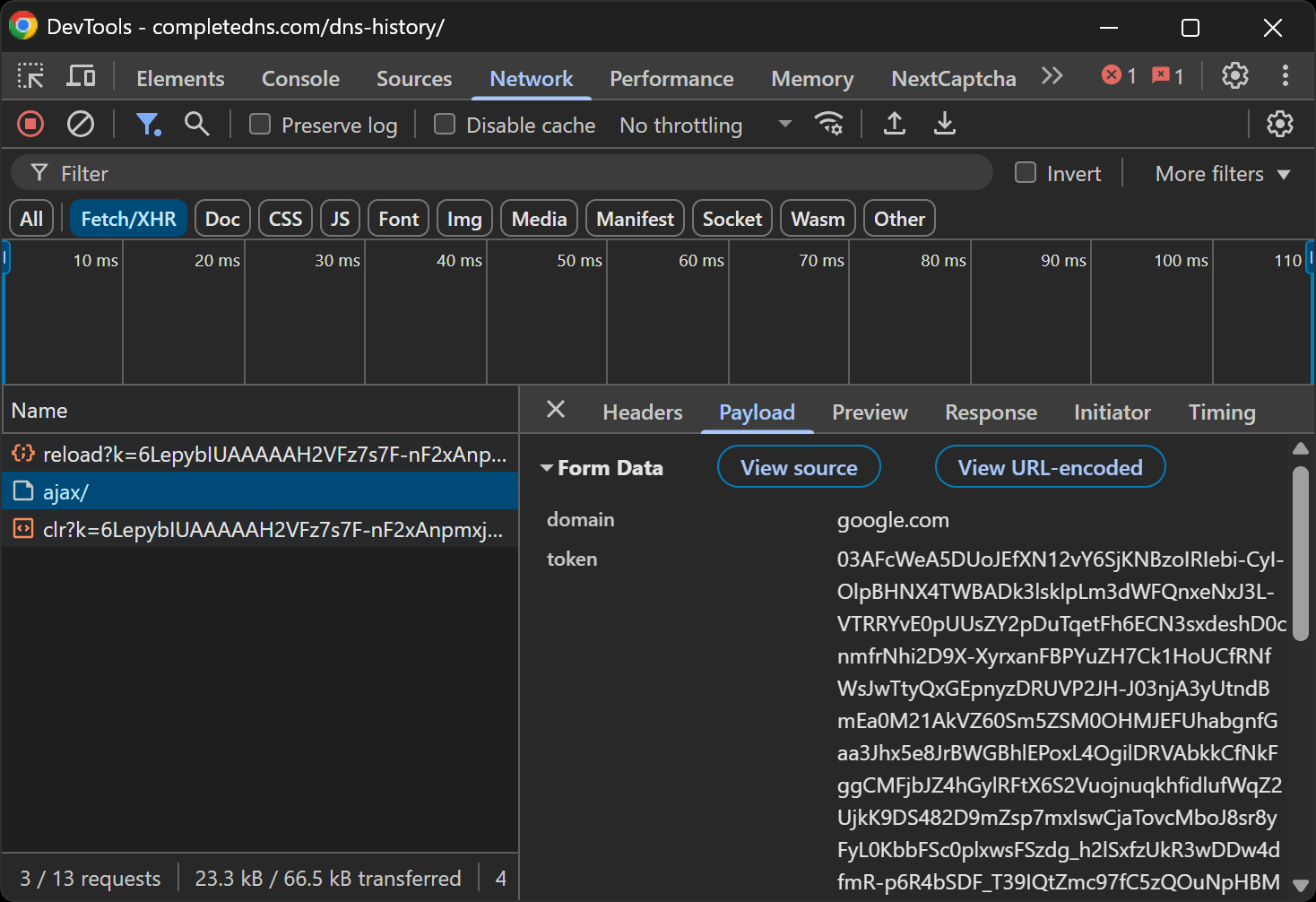Click the View URL-encoded button

pos(1050,467)
